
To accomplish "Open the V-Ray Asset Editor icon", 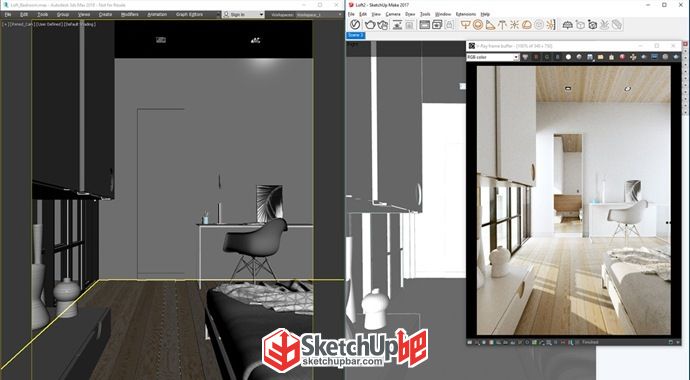I will 355,25.
